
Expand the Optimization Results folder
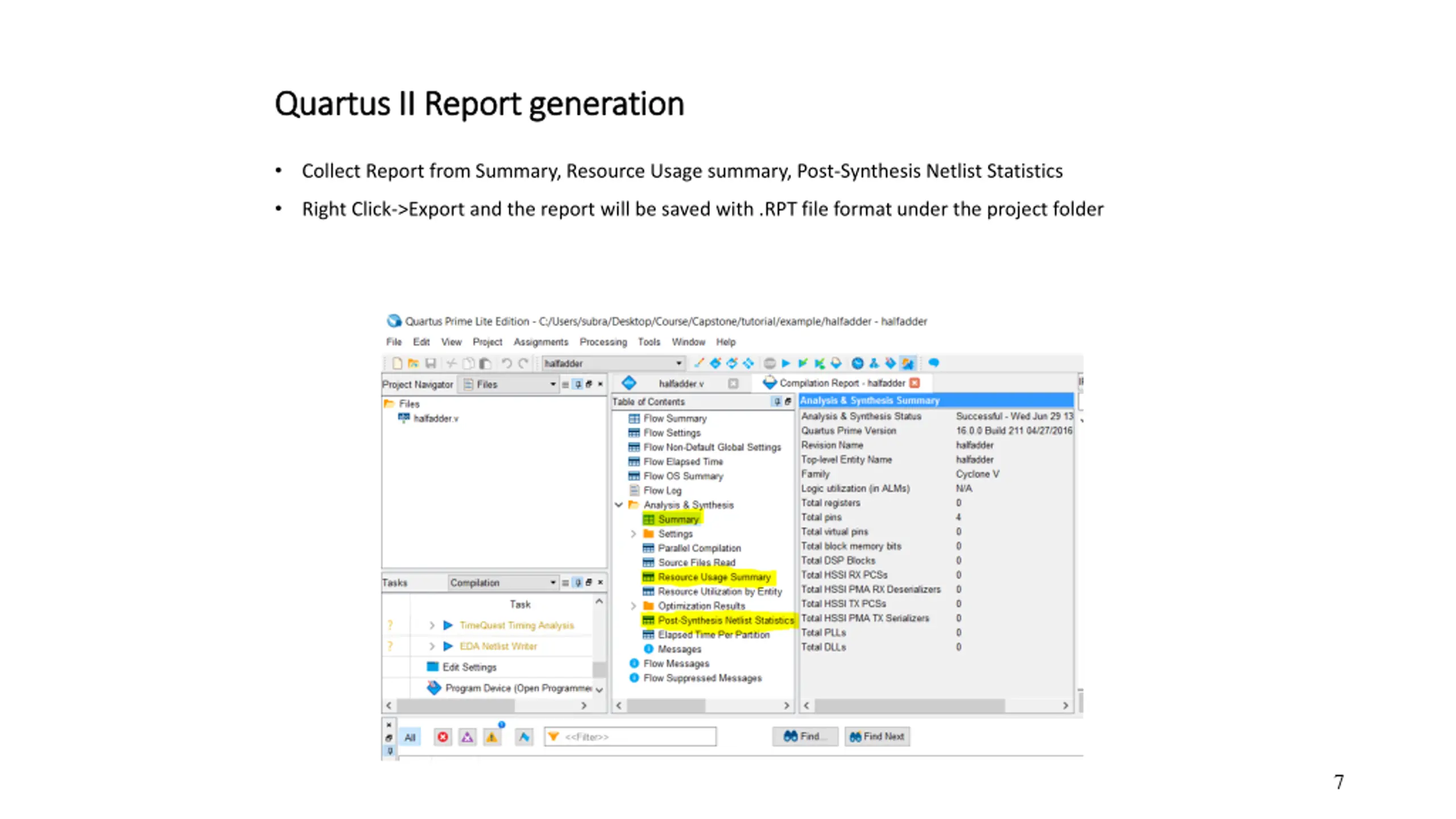pos(633,606)
